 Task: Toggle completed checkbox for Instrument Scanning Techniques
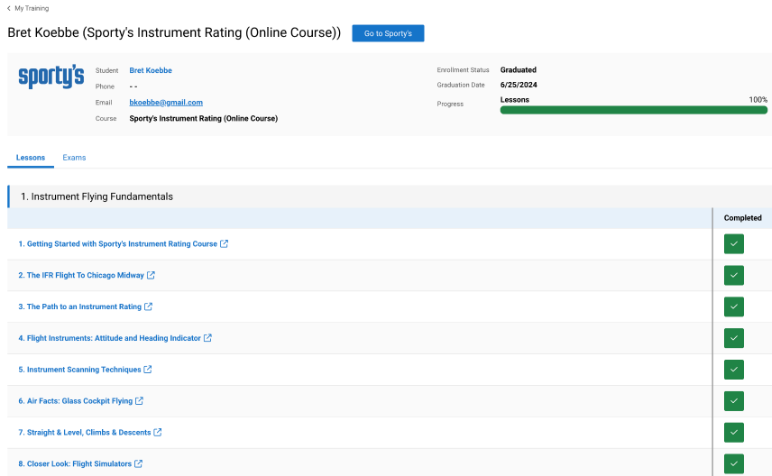[734, 370]
